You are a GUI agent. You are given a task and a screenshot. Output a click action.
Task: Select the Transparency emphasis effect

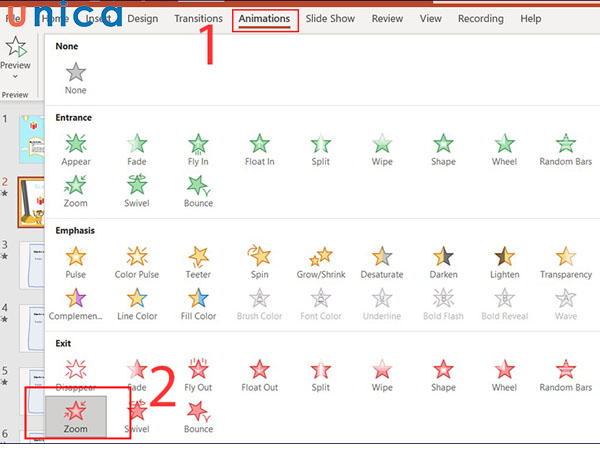tap(566, 262)
